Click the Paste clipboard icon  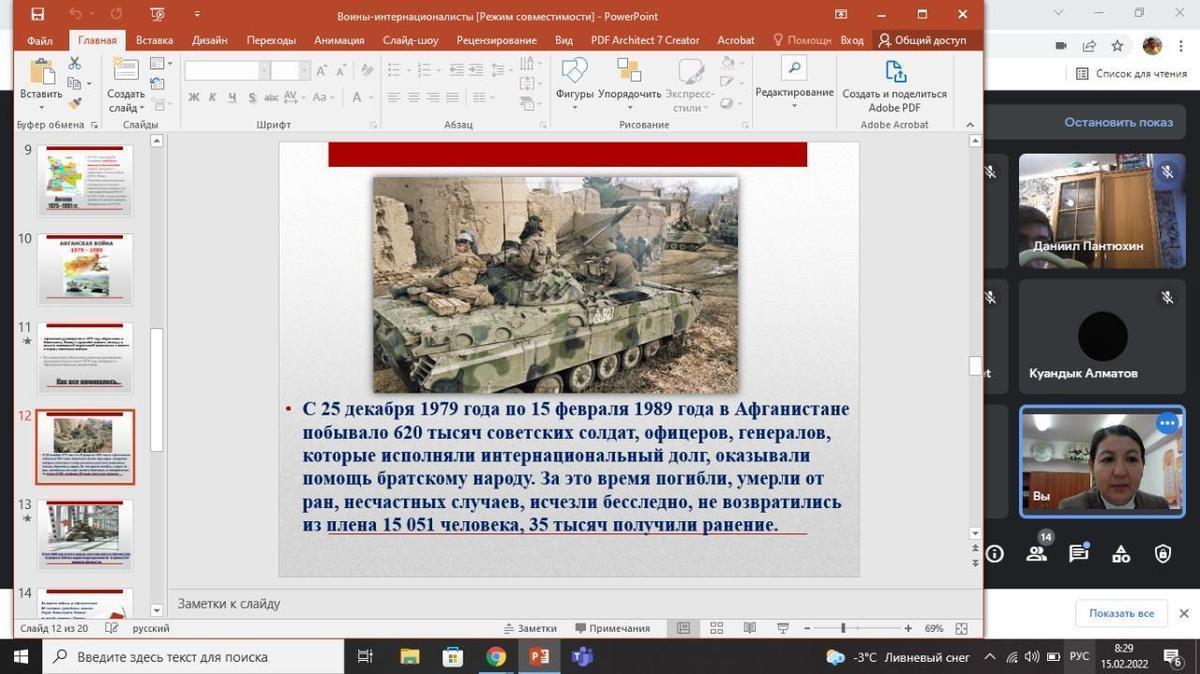(41, 72)
